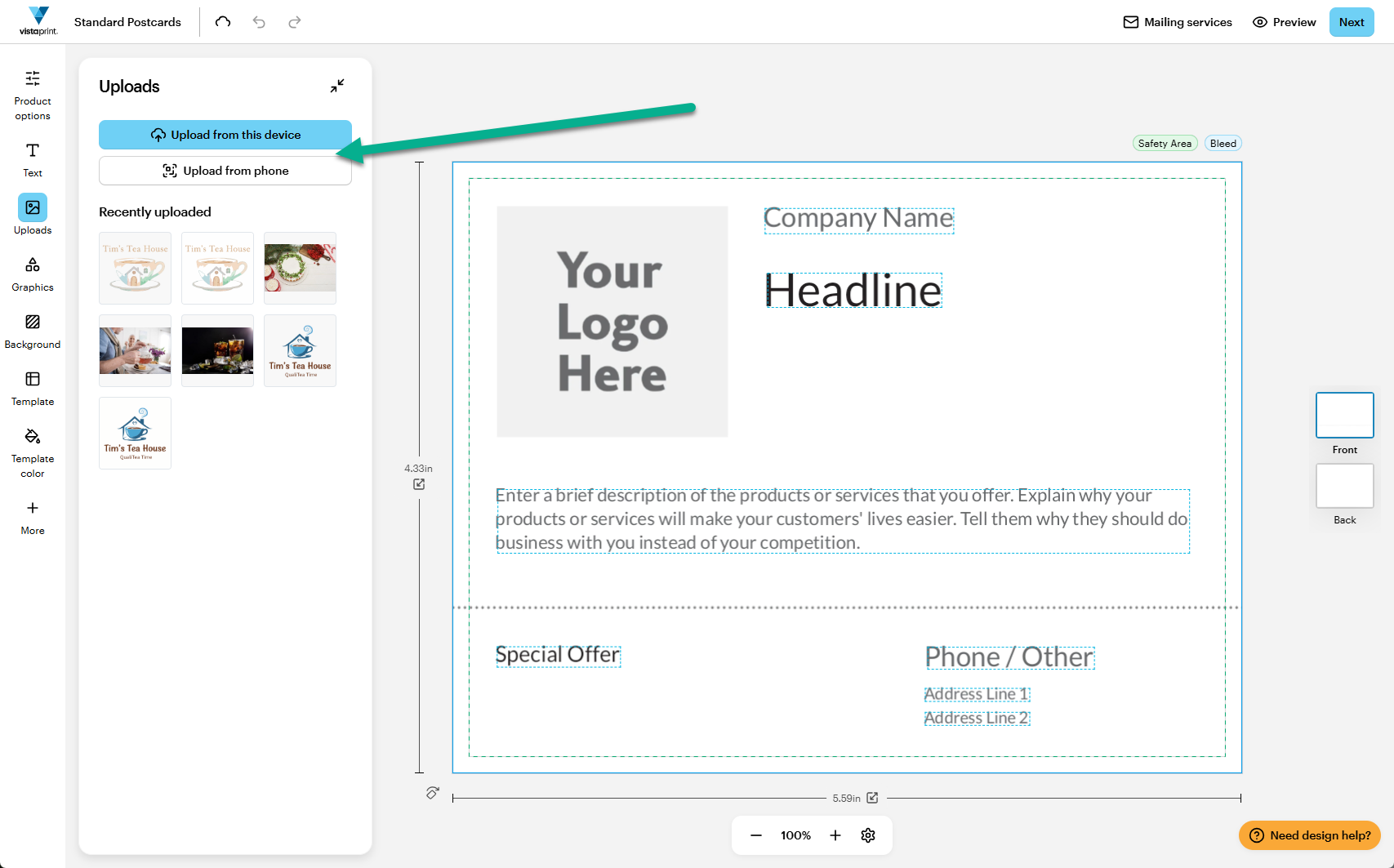Viewport: 1394px width, 868px height.
Task: Redo the last action
Action: click(x=295, y=22)
